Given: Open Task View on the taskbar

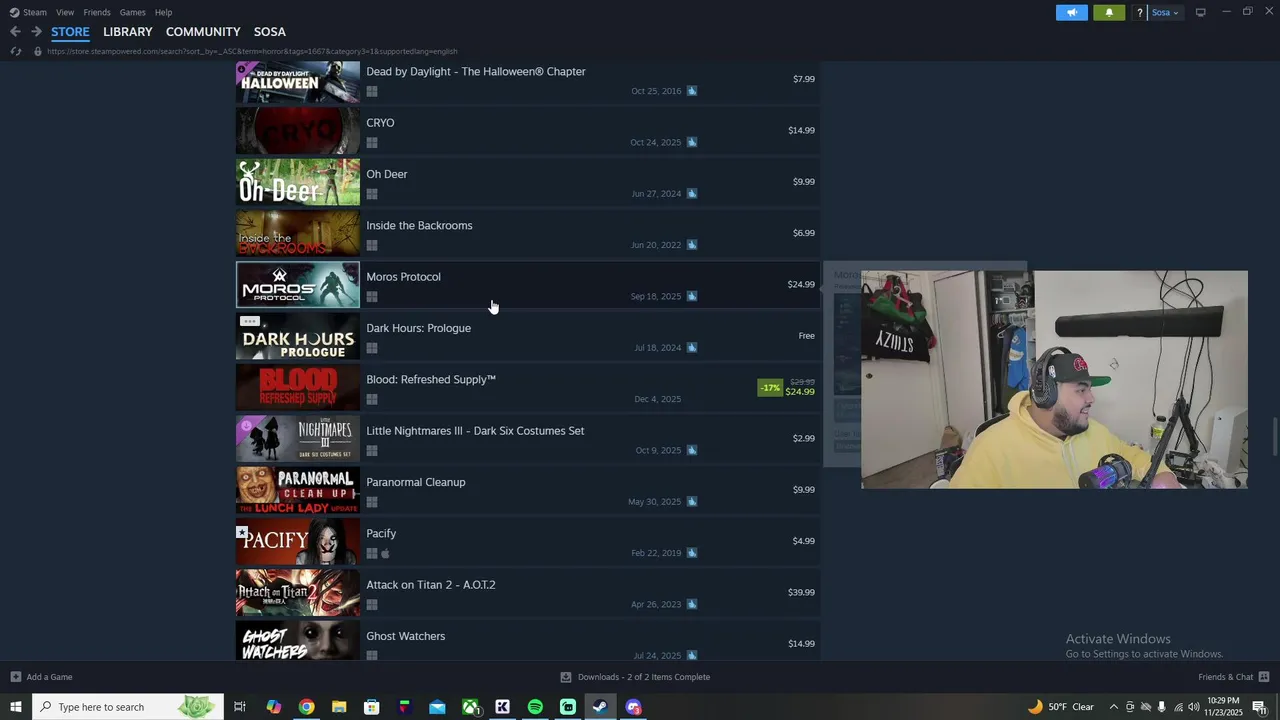Looking at the screenshot, I should [x=240, y=707].
